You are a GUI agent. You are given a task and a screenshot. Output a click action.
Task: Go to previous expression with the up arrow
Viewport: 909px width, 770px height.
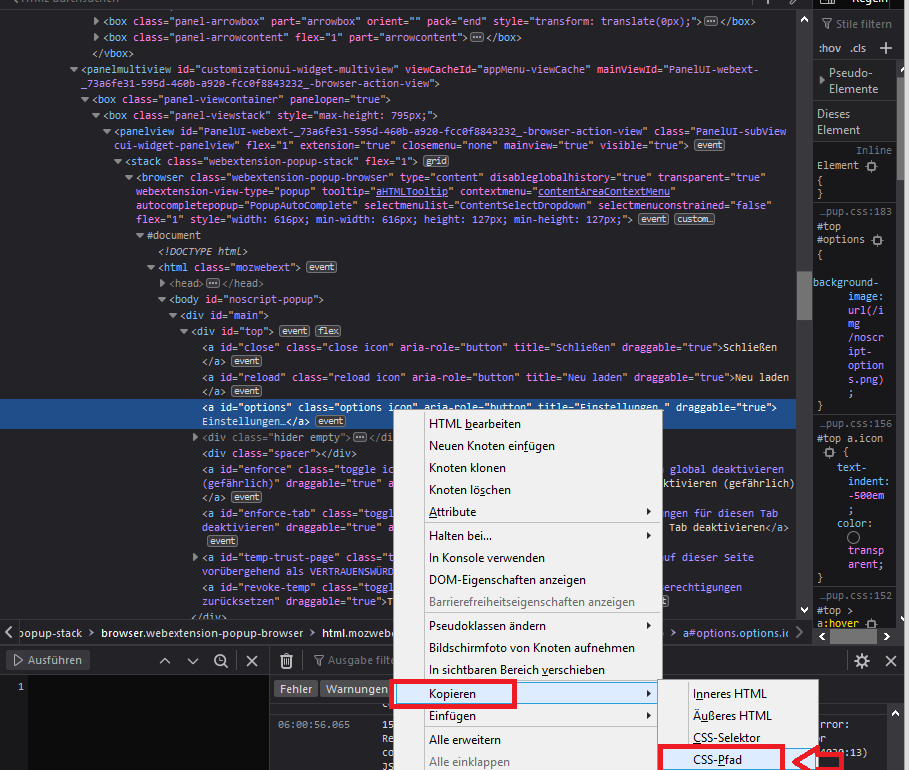click(x=165, y=660)
